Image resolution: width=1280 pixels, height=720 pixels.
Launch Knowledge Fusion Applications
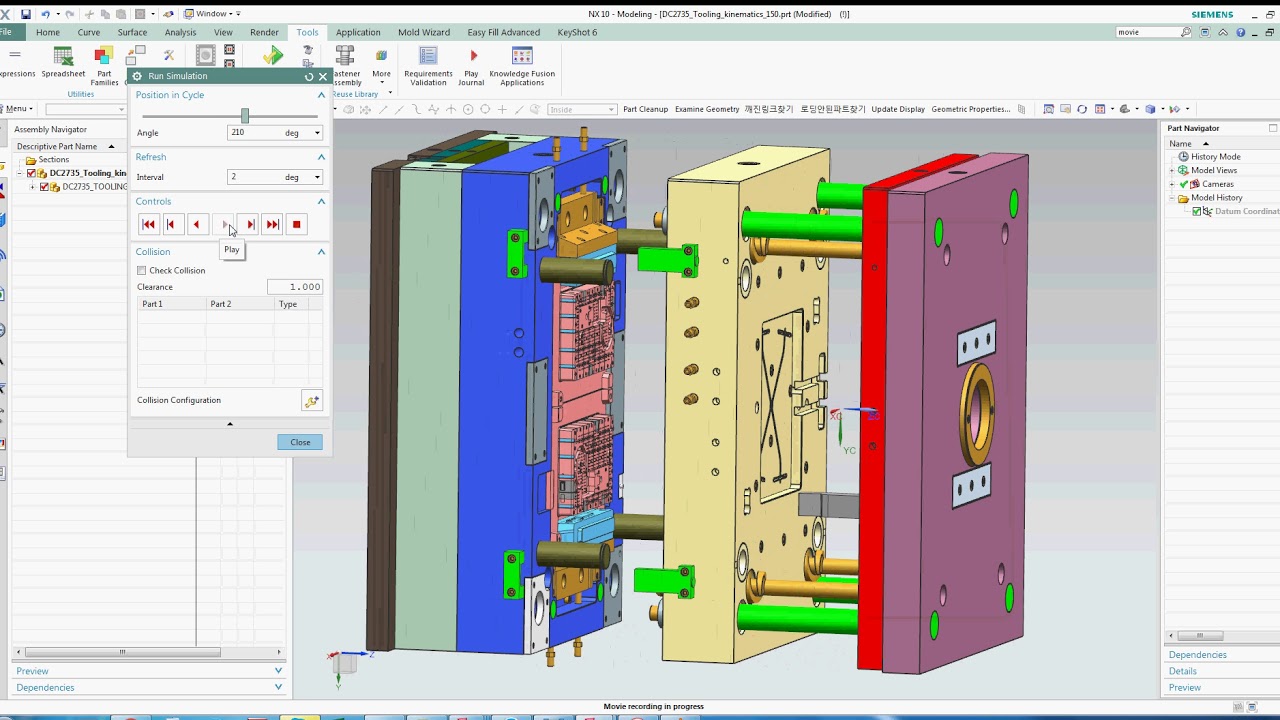(522, 66)
